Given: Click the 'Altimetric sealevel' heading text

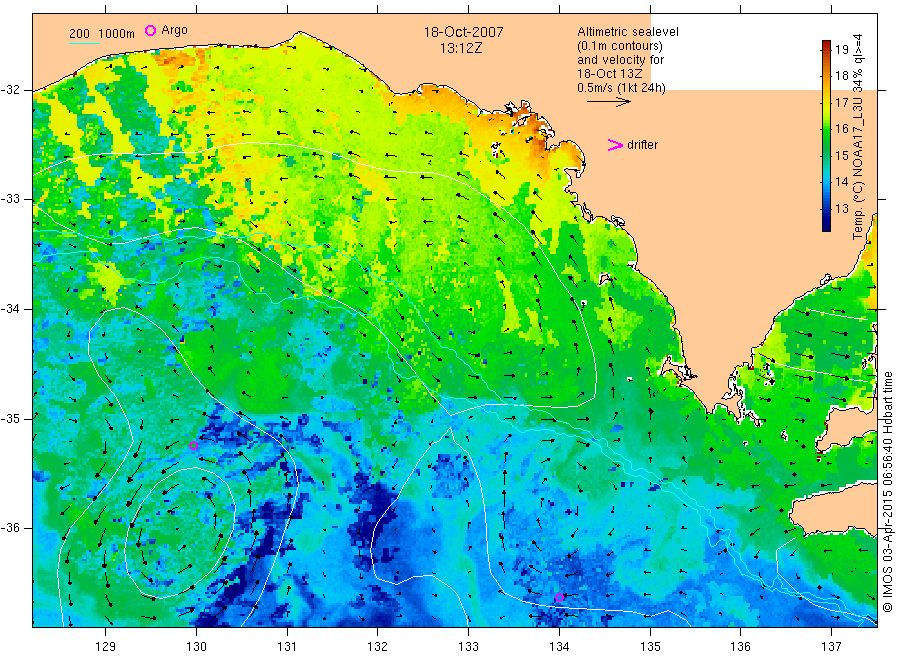Looking at the screenshot, I should point(627,32).
